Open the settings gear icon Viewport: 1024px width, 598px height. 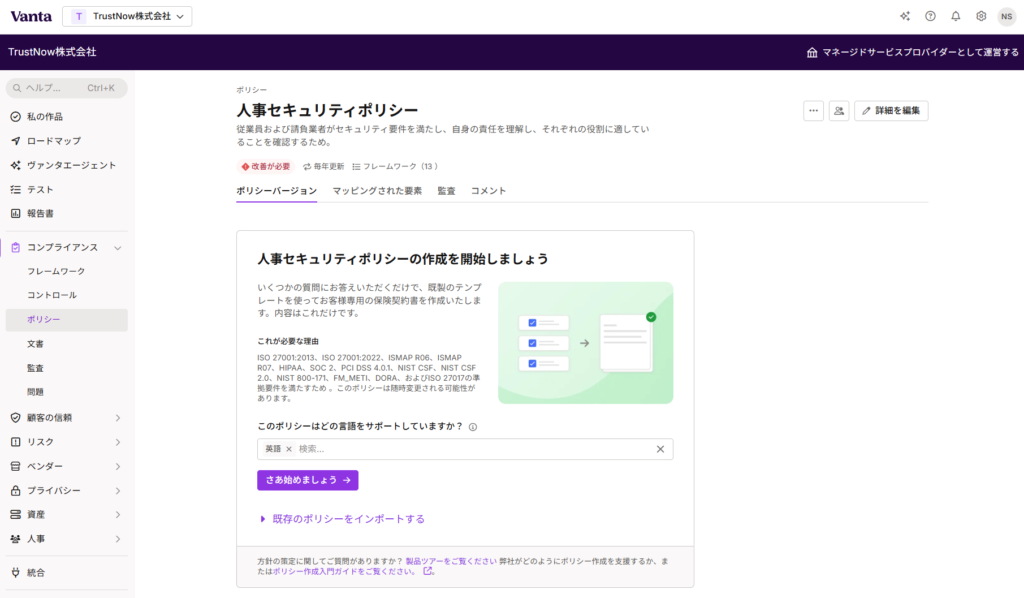(981, 16)
